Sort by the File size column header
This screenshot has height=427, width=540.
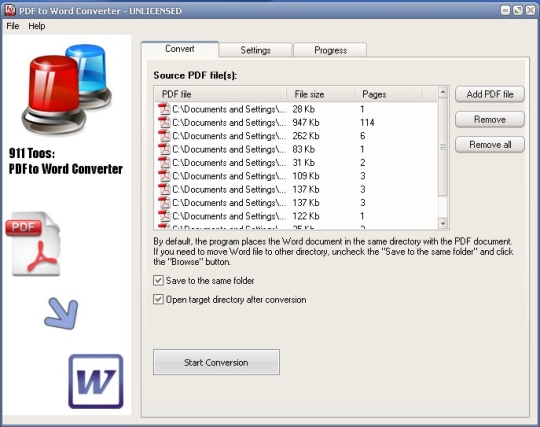click(x=320, y=94)
